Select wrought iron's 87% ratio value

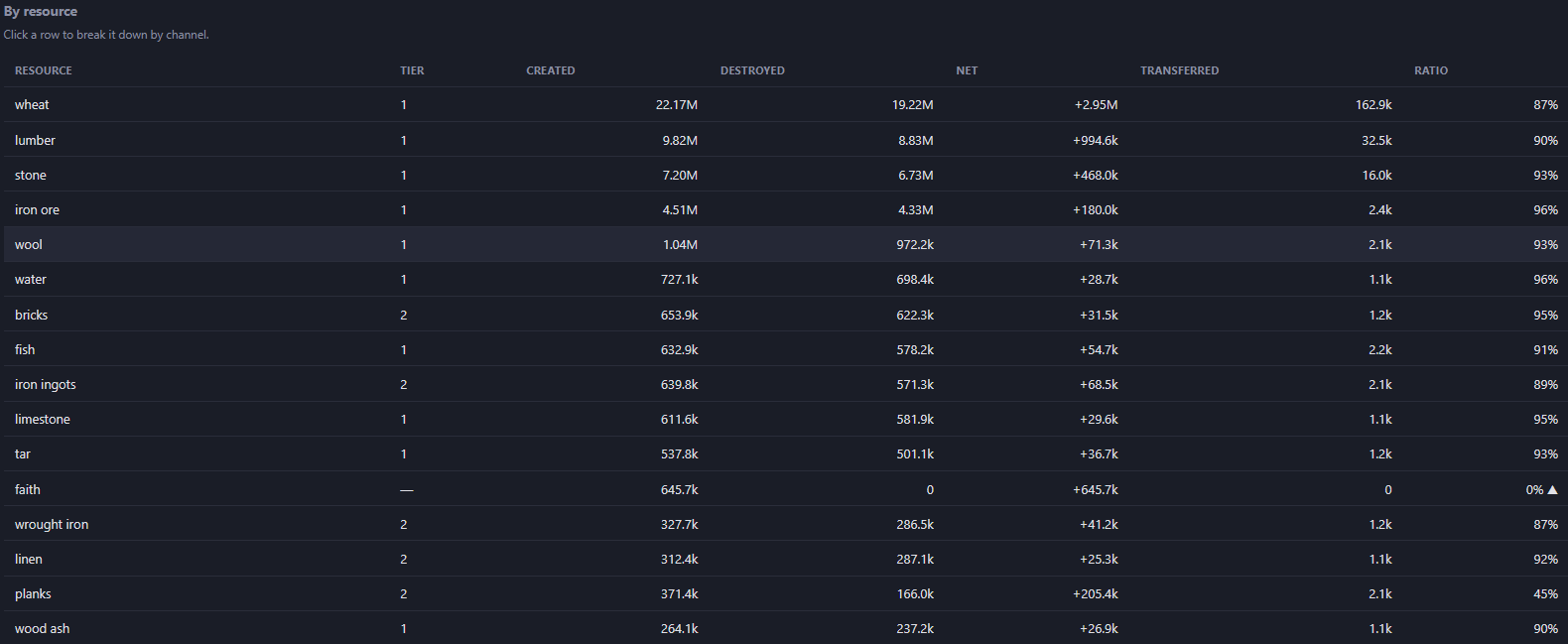(x=1545, y=524)
